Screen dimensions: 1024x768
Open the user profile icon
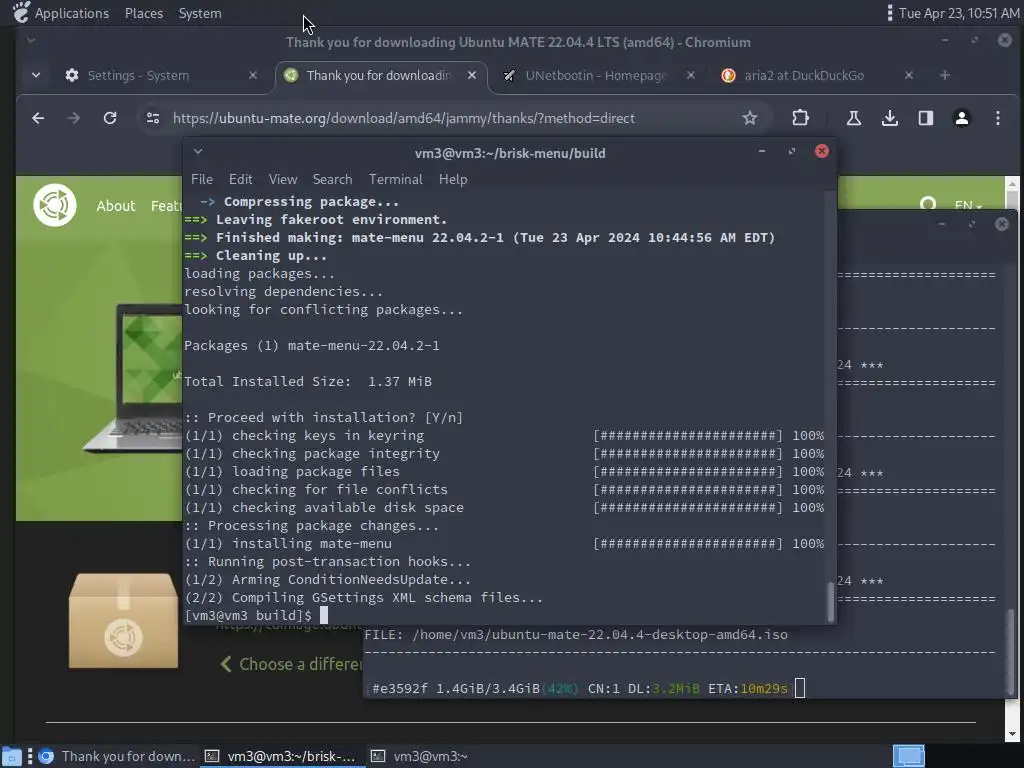961,118
